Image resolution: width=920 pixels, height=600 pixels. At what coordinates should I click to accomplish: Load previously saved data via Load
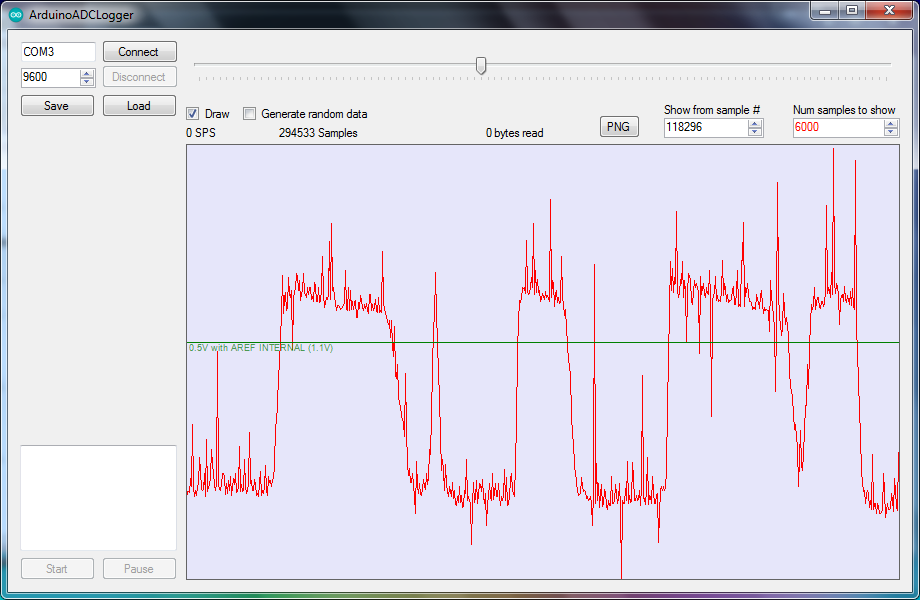[139, 105]
